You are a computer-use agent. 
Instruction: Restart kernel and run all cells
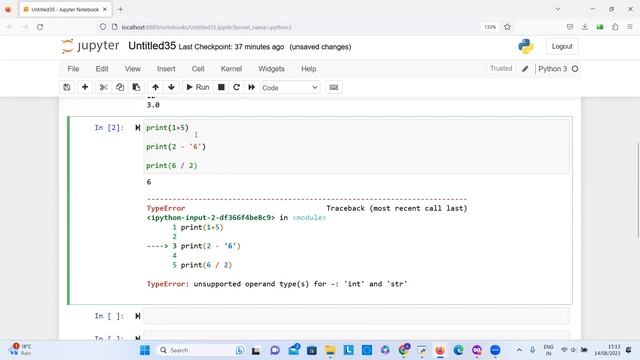(251, 87)
